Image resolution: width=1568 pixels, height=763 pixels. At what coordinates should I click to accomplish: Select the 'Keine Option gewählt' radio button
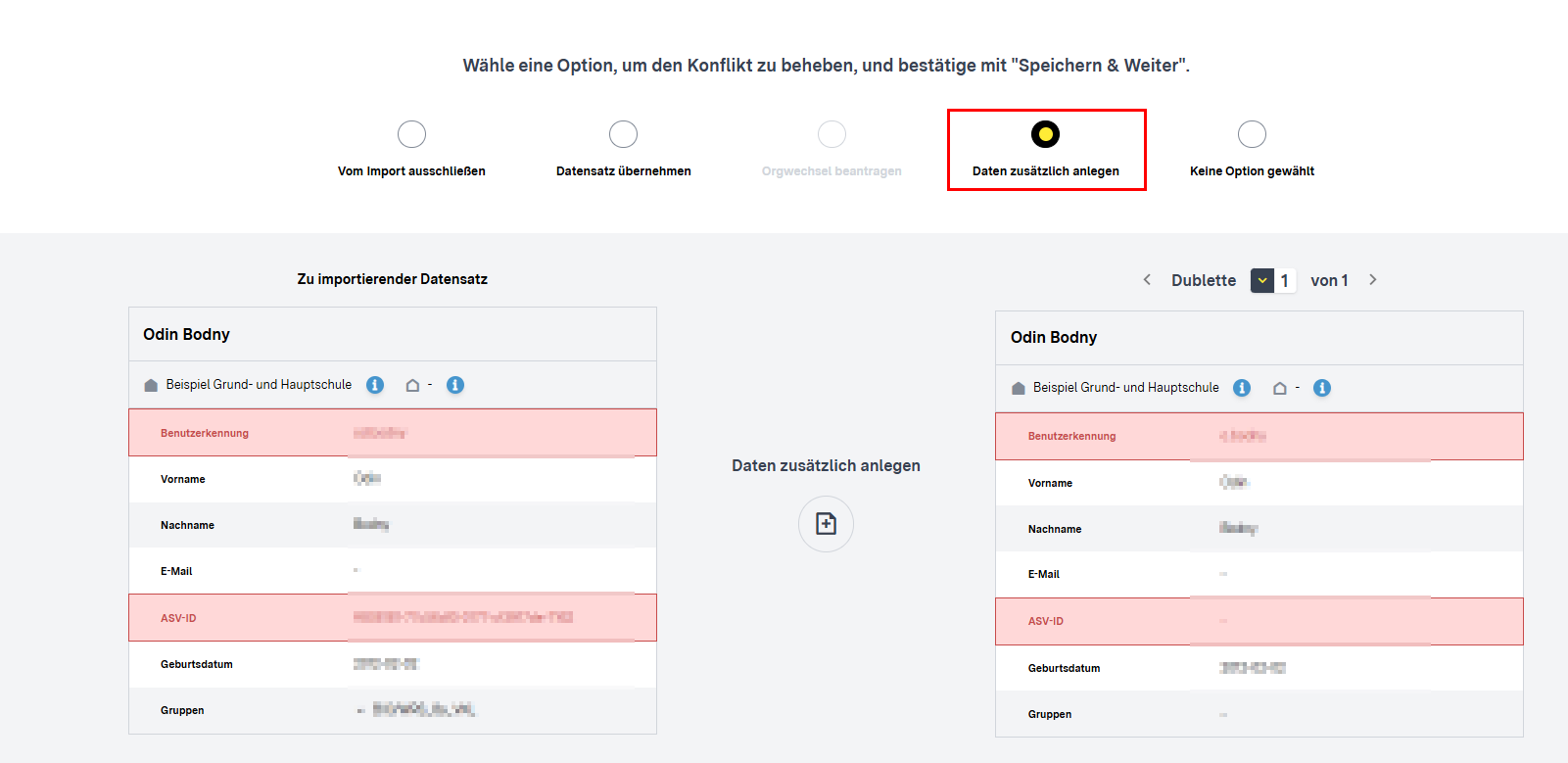pyautogui.click(x=1252, y=134)
